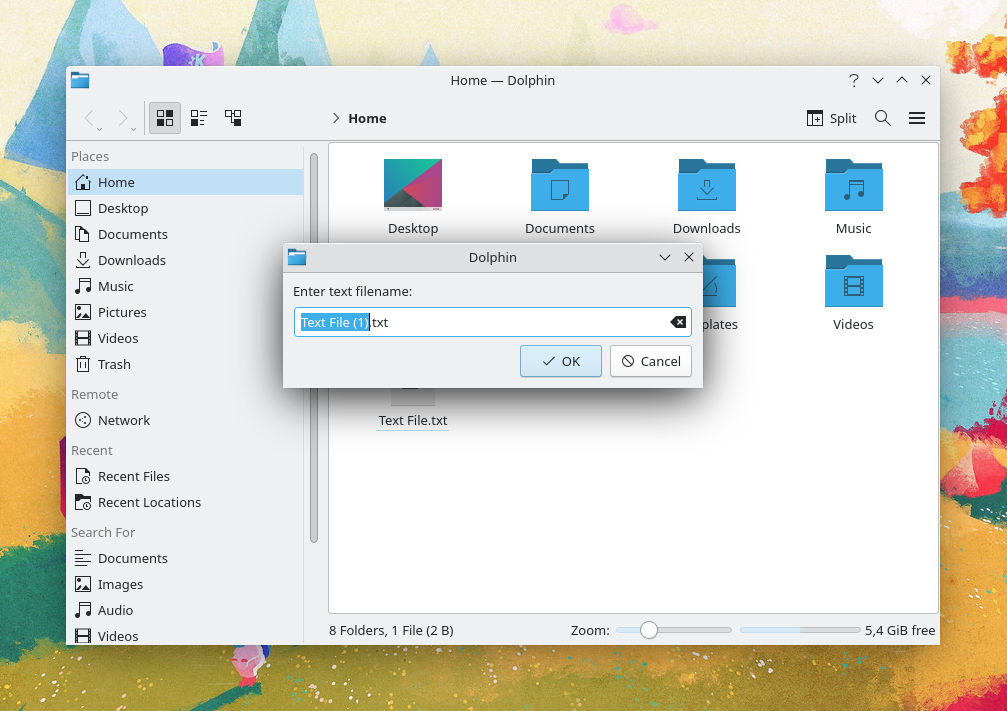Switch to Details tree view mode
The image size is (1007, 711).
(233, 118)
